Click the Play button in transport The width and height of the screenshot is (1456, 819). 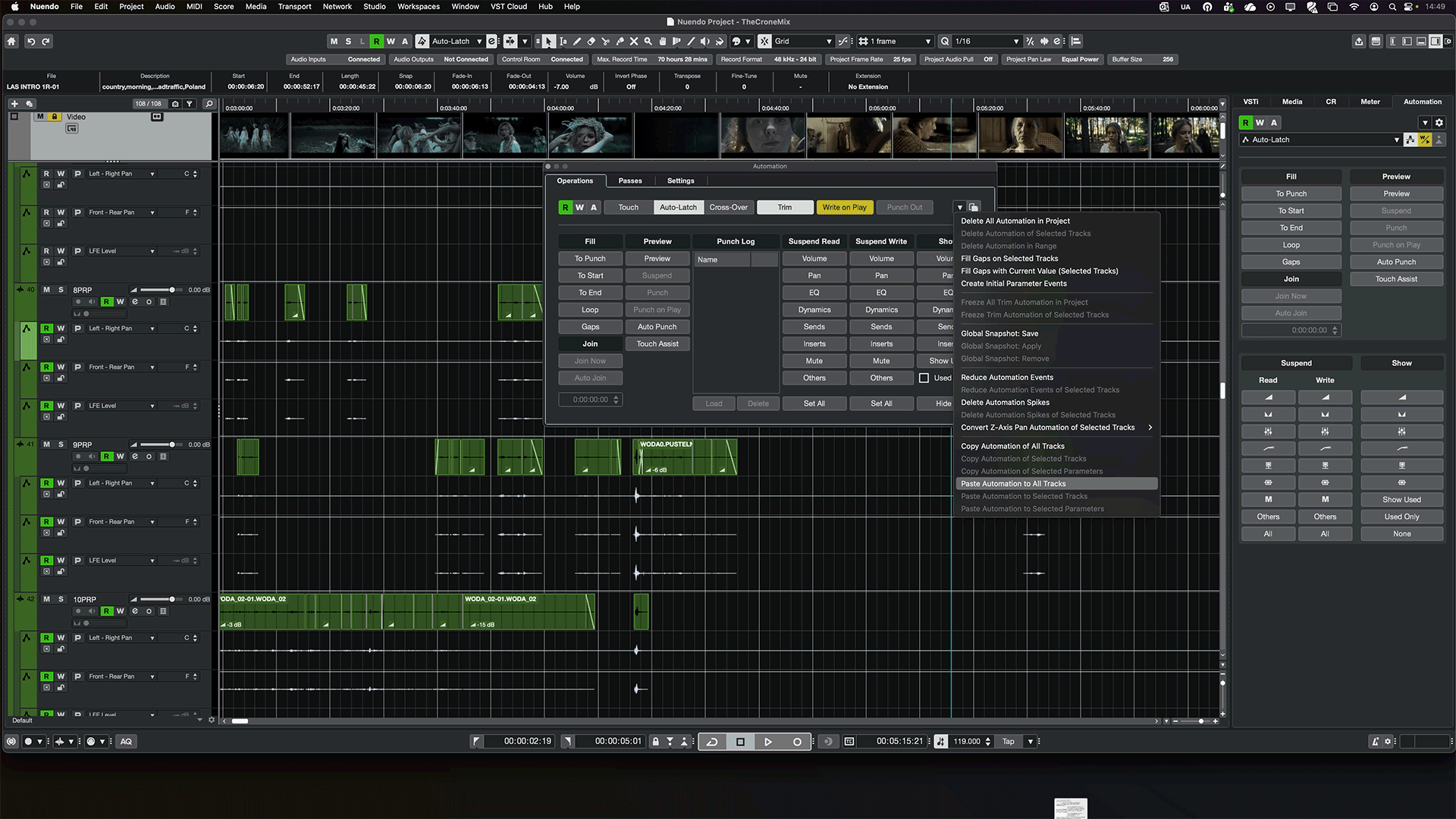(x=768, y=742)
